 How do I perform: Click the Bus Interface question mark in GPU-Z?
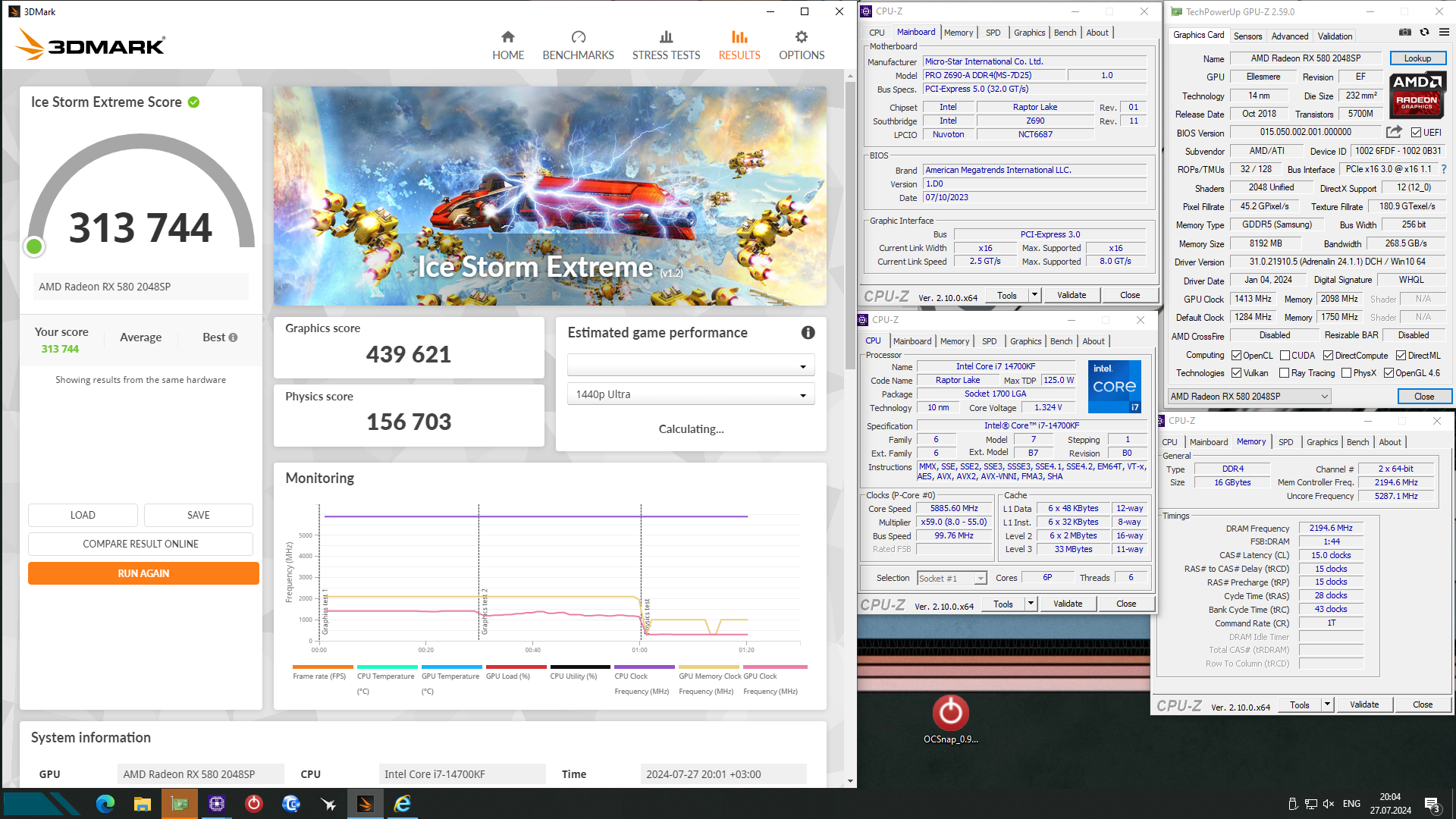point(1443,169)
